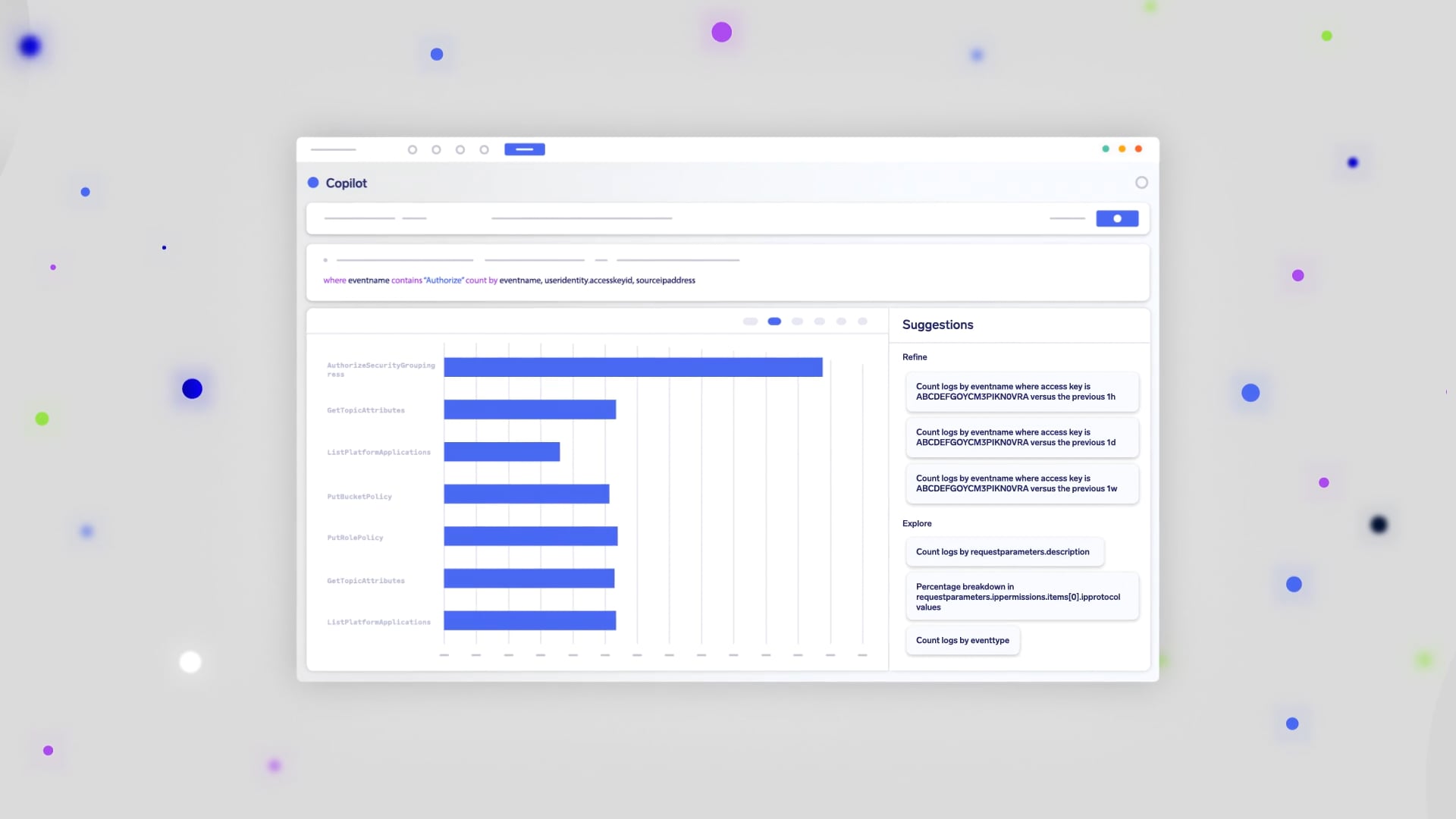Click the PutBucketPolicy bar in chart
Image resolution: width=1456 pixels, height=819 pixels.
pyautogui.click(x=526, y=494)
